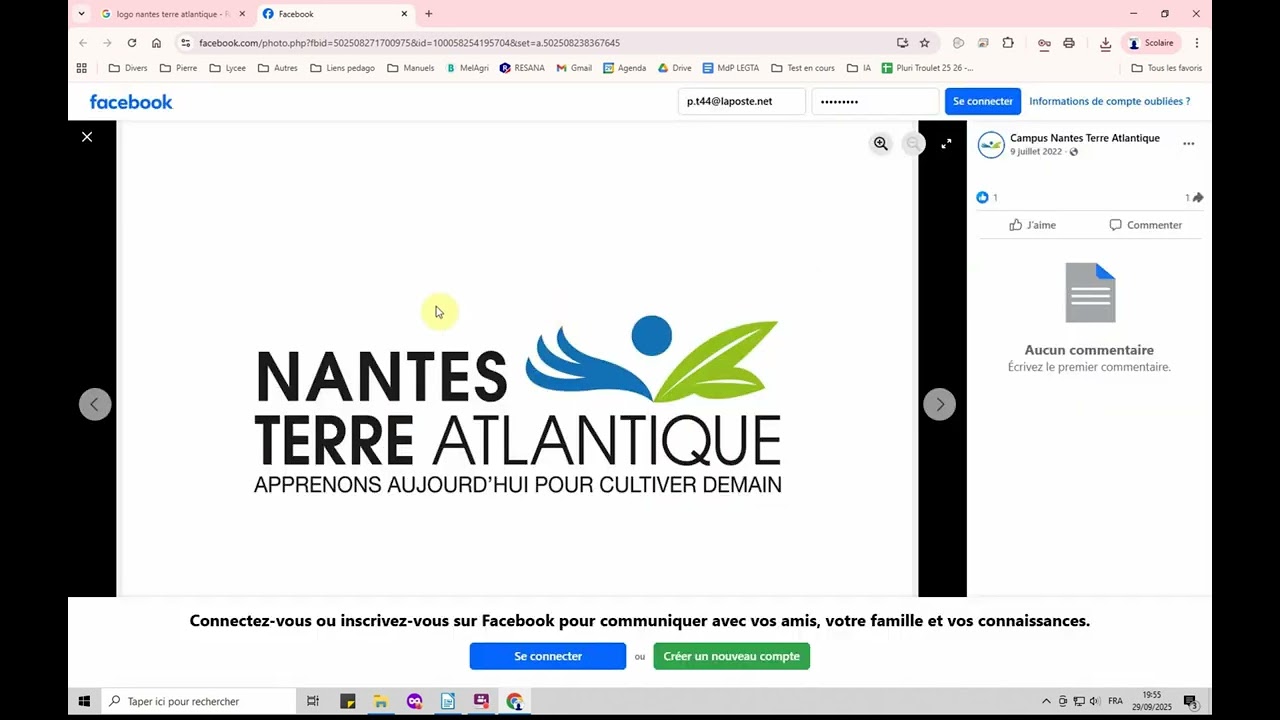View site information icon in address bar
Screen dimensions: 1280x720
pos(185,43)
